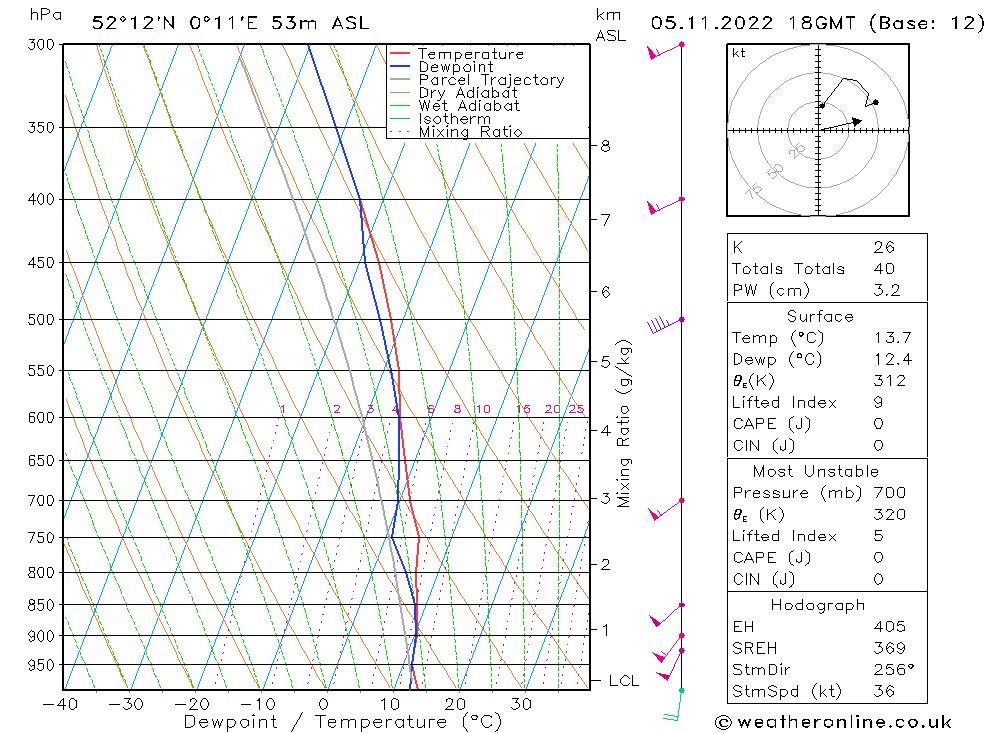Click the Most Unstable Pressure value 700

click(889, 493)
